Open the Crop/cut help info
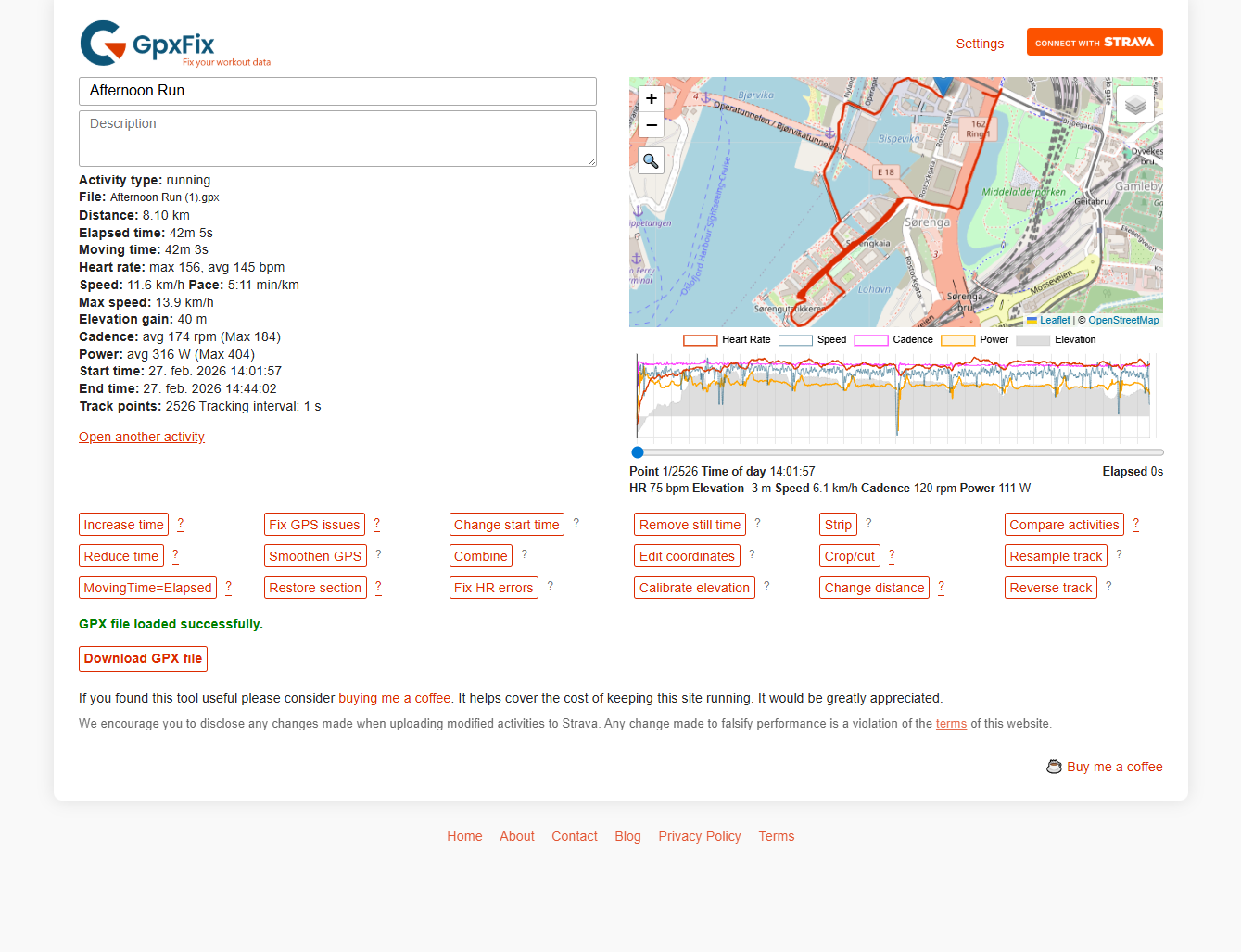The width and height of the screenshot is (1241, 952). click(891, 555)
